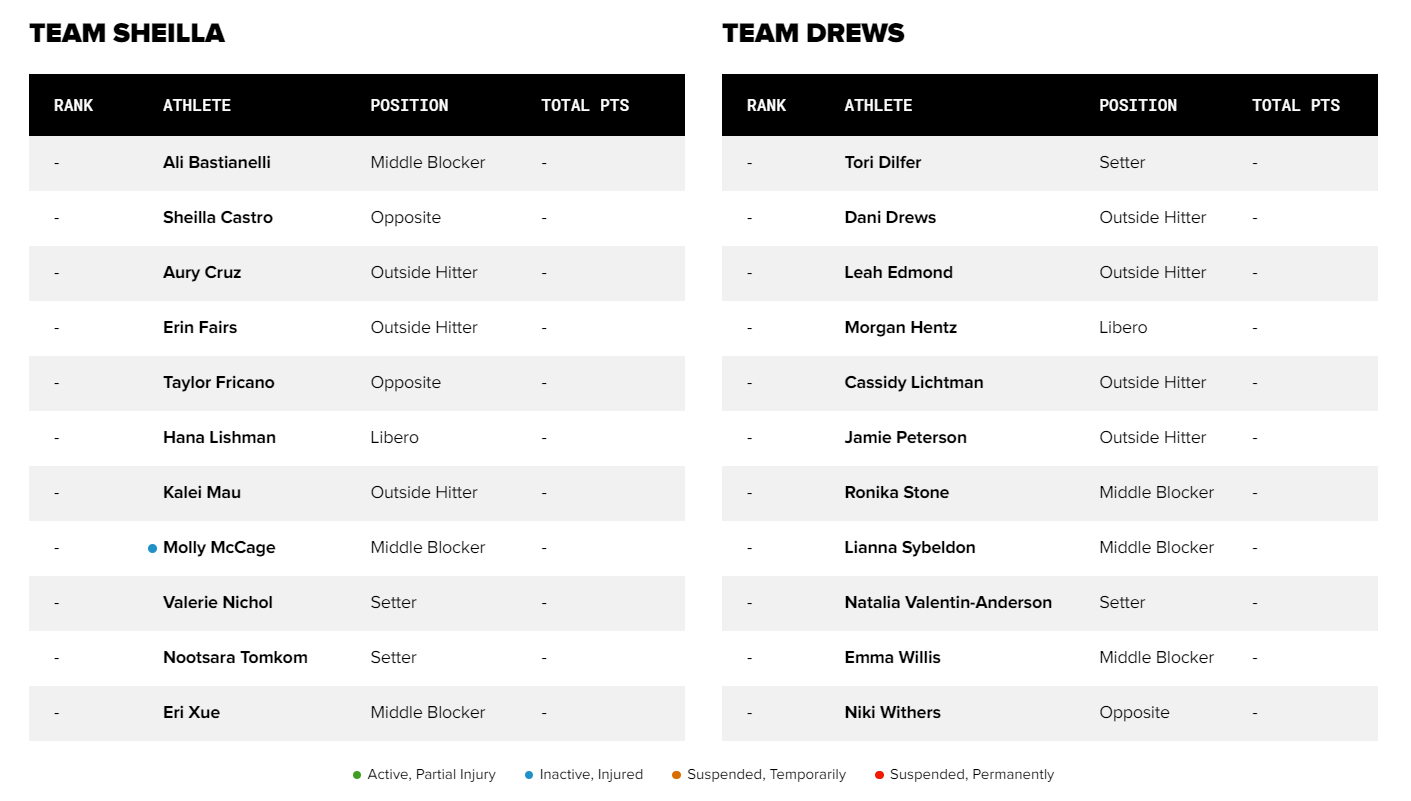Click the red Suspended, Permanently legend dot
This screenshot has width=1411, height=801.
pyautogui.click(x=879, y=775)
